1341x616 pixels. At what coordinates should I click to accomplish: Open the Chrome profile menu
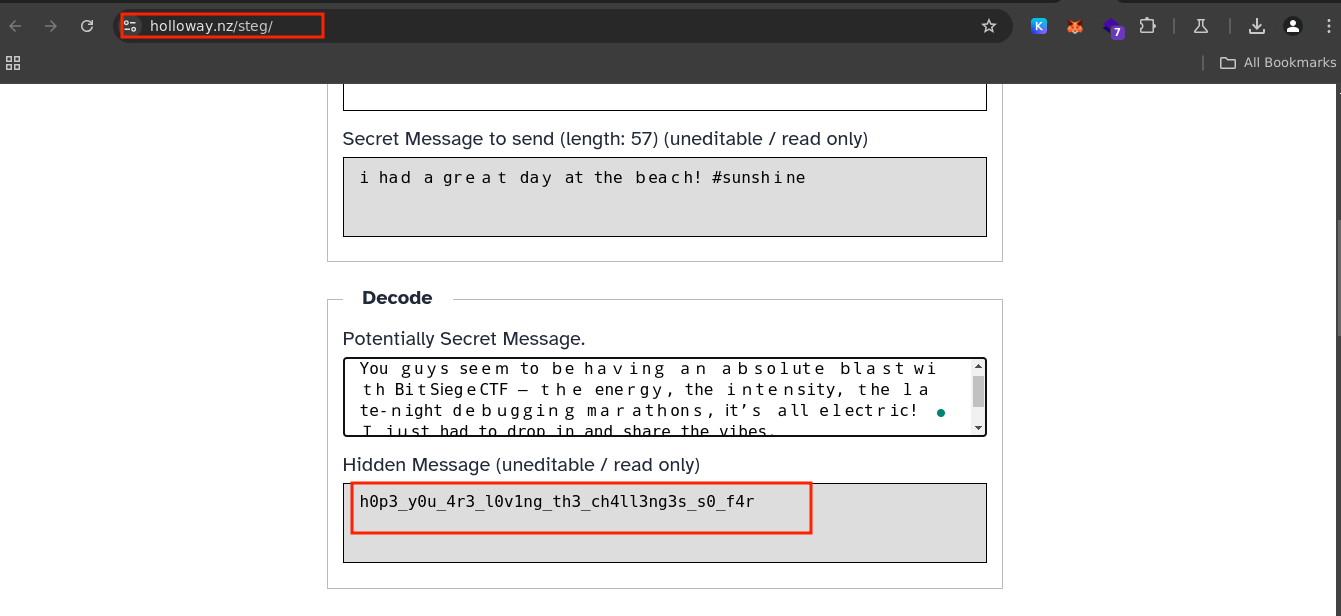tap(1293, 26)
